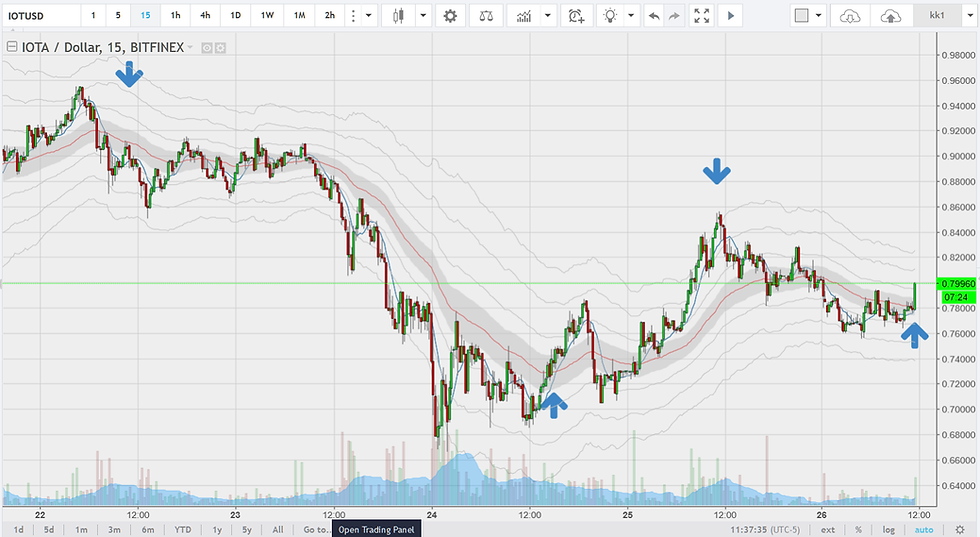Click the compare symbols scales icon

coord(486,16)
